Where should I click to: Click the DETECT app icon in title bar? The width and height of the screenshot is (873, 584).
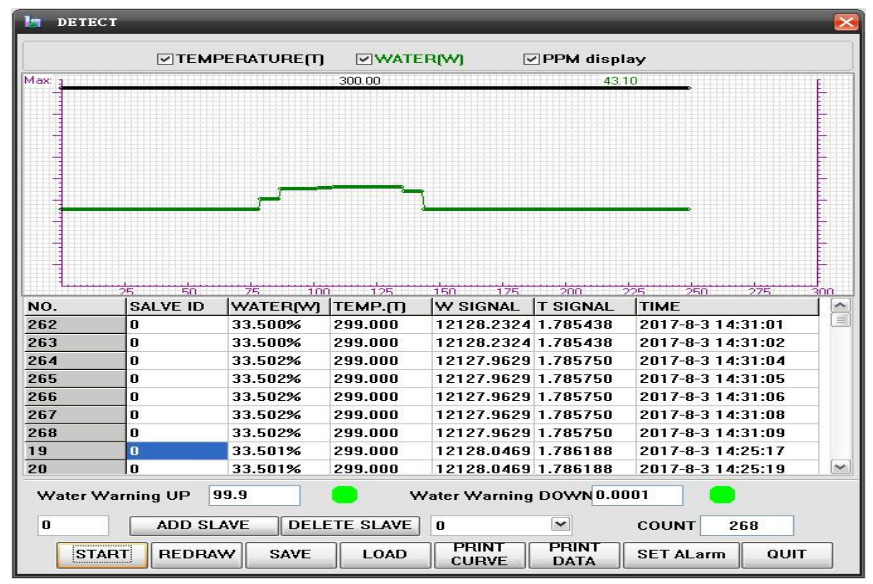click(x=32, y=22)
